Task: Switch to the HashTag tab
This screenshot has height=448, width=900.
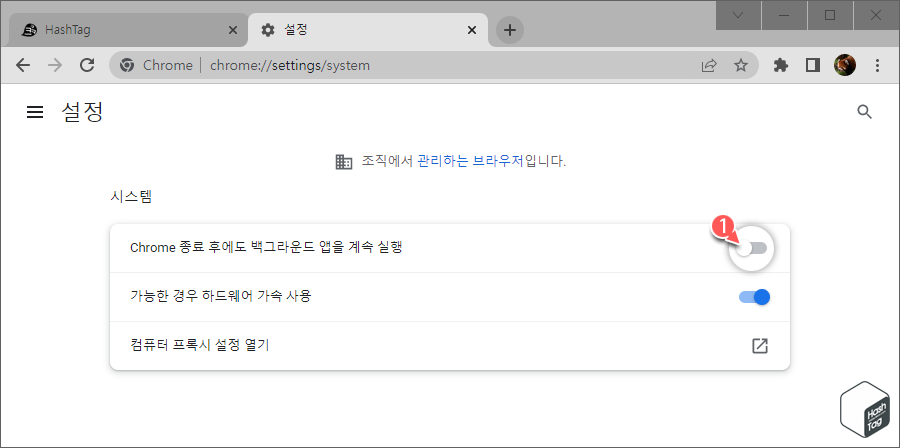Action: click(x=127, y=30)
